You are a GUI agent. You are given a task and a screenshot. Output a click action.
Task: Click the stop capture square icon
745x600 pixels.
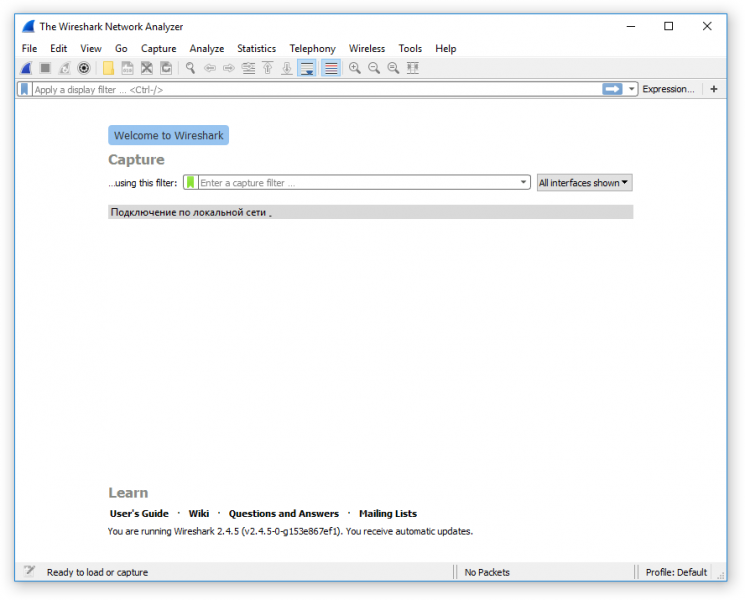click(x=46, y=68)
